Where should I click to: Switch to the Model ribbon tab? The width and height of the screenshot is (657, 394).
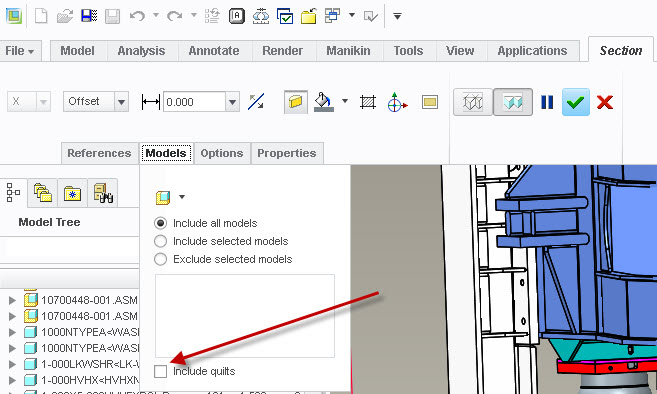(78, 51)
